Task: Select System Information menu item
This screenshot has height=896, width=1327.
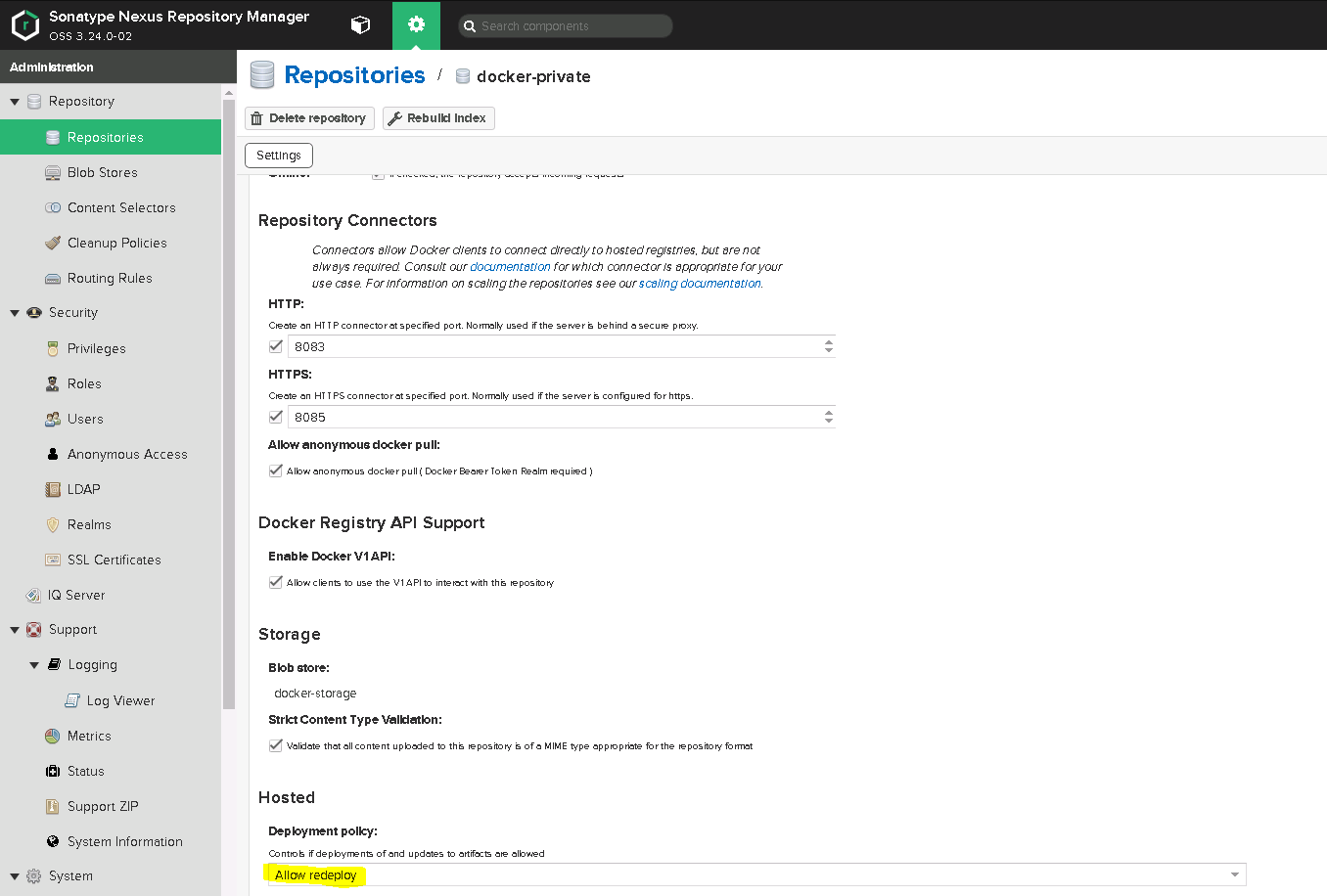Action: 111,841
